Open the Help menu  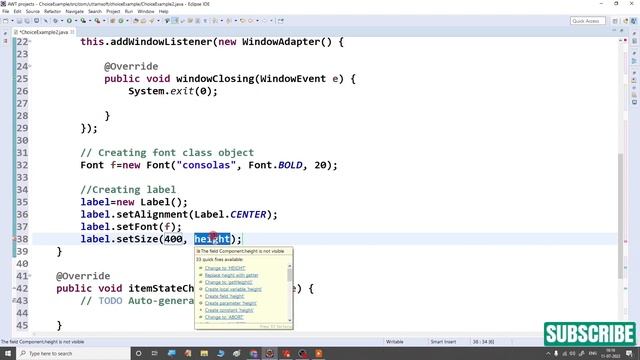coord(164,11)
